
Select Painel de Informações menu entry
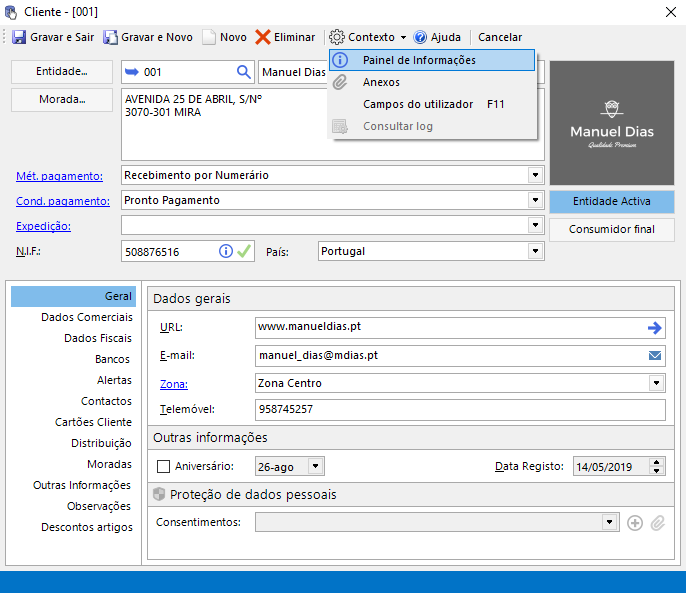[x=419, y=60]
